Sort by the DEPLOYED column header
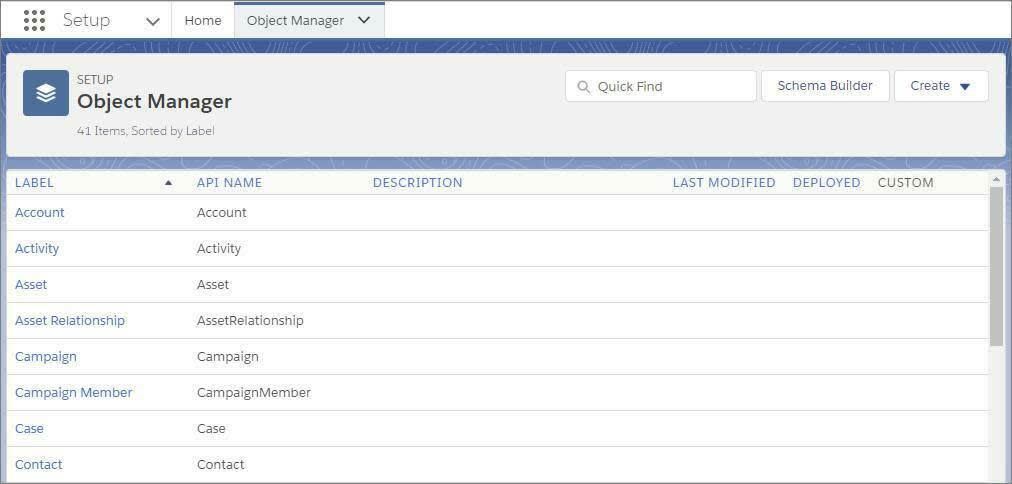Screen dimensions: 1012x484 tap(827, 183)
